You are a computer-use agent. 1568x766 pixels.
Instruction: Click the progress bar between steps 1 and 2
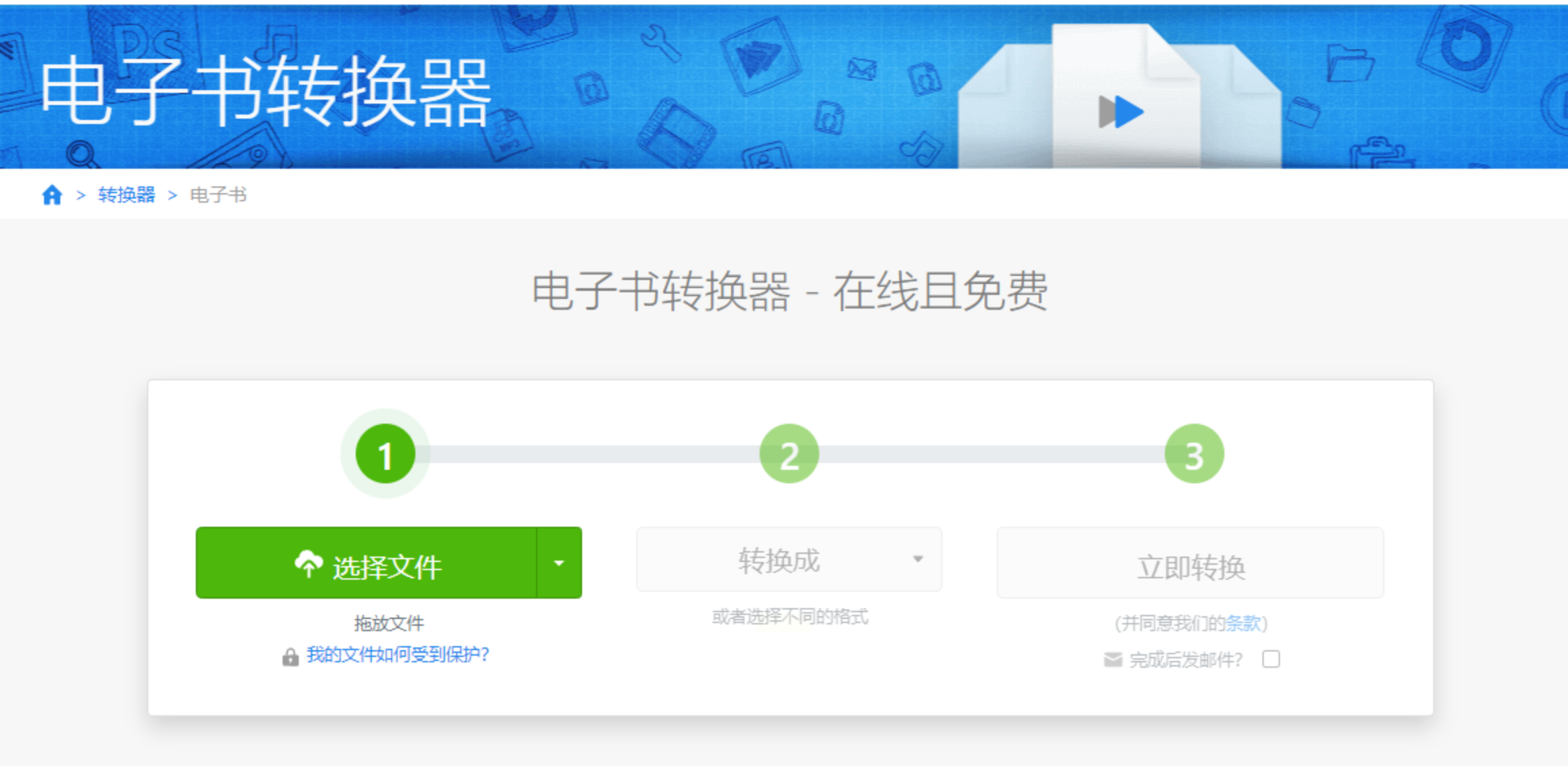[x=586, y=454]
